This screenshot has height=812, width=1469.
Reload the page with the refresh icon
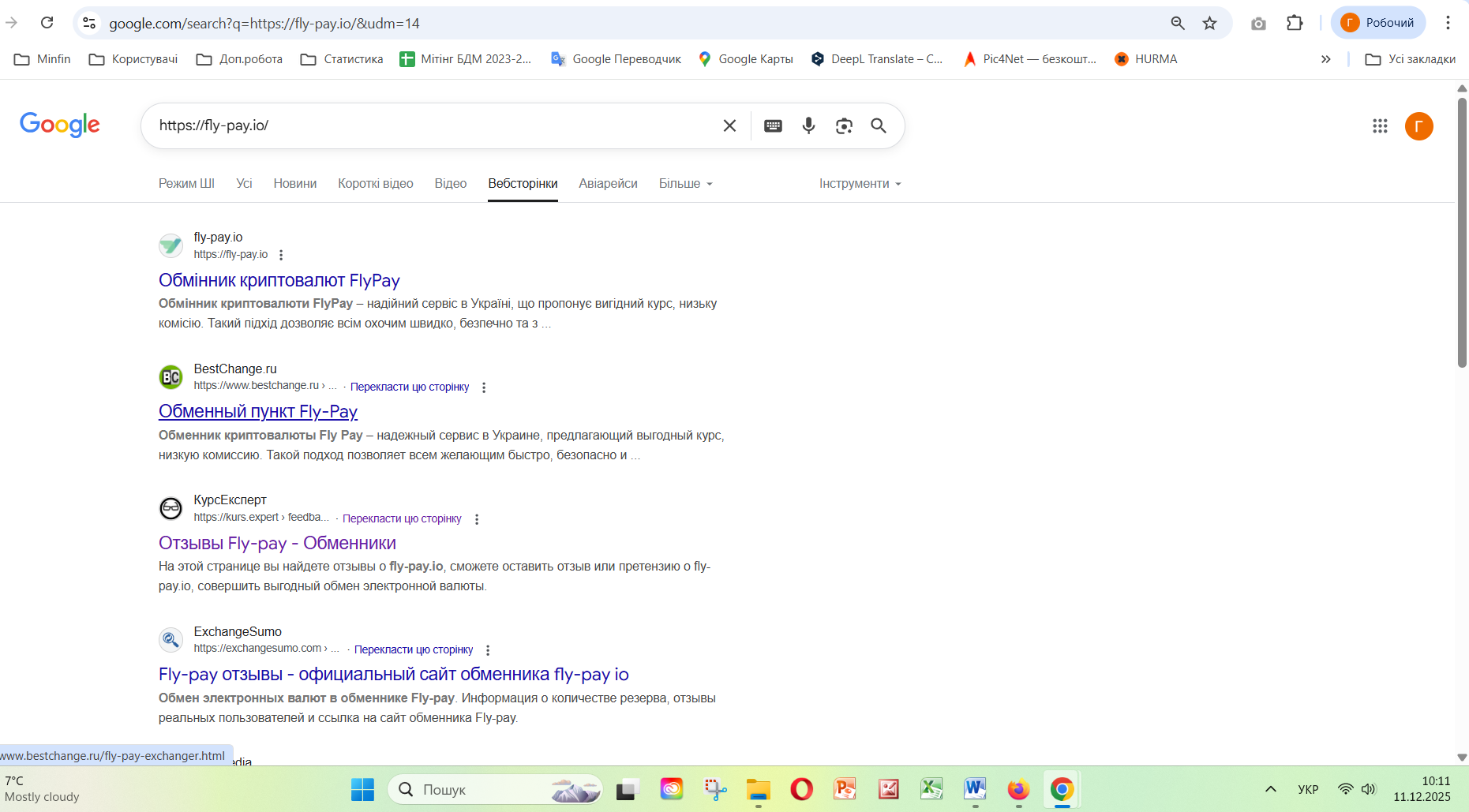point(47,23)
